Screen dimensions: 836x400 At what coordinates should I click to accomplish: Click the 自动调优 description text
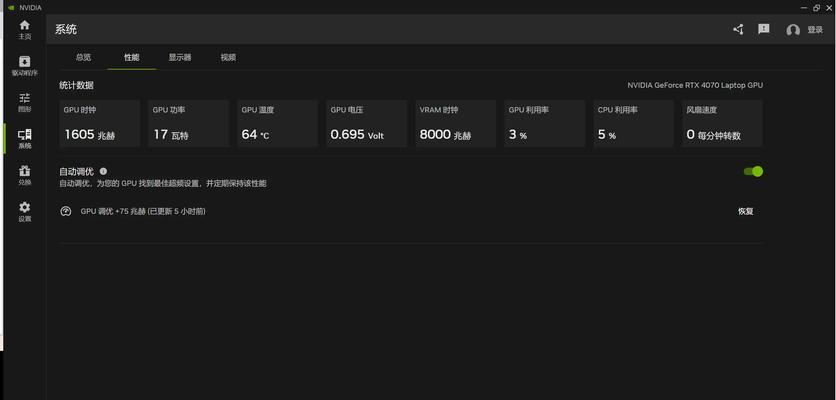(x=163, y=183)
